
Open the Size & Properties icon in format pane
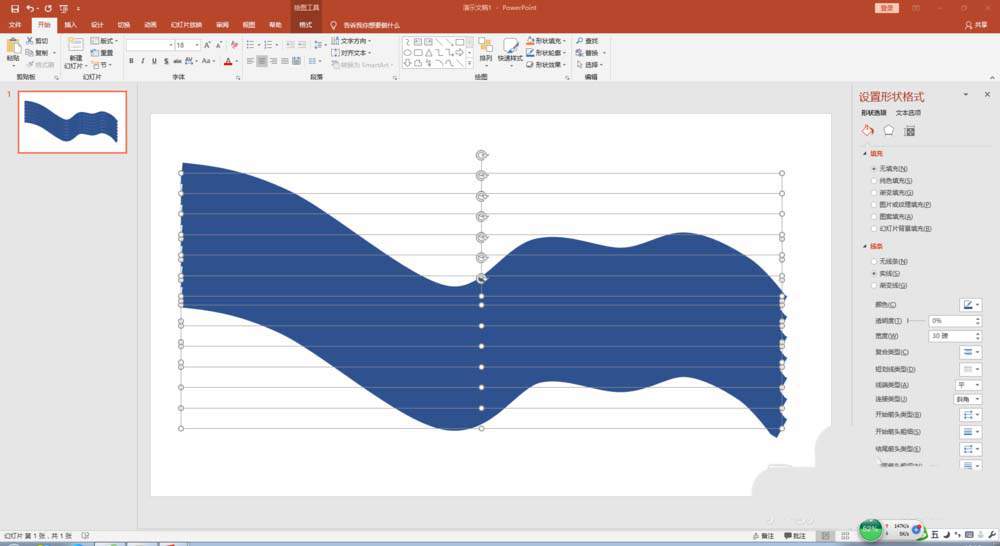910,131
